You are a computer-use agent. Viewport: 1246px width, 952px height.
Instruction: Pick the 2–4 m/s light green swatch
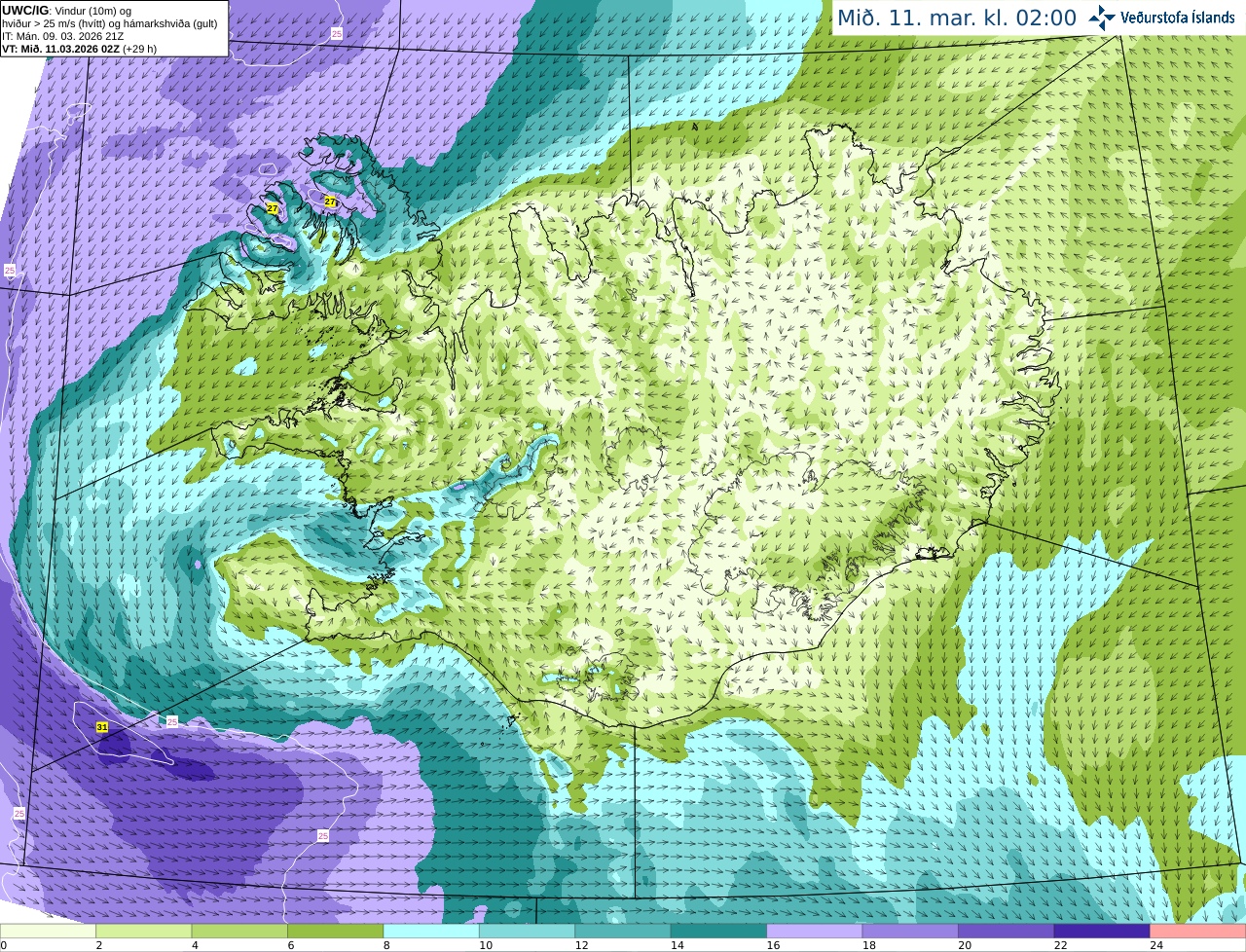point(144,931)
